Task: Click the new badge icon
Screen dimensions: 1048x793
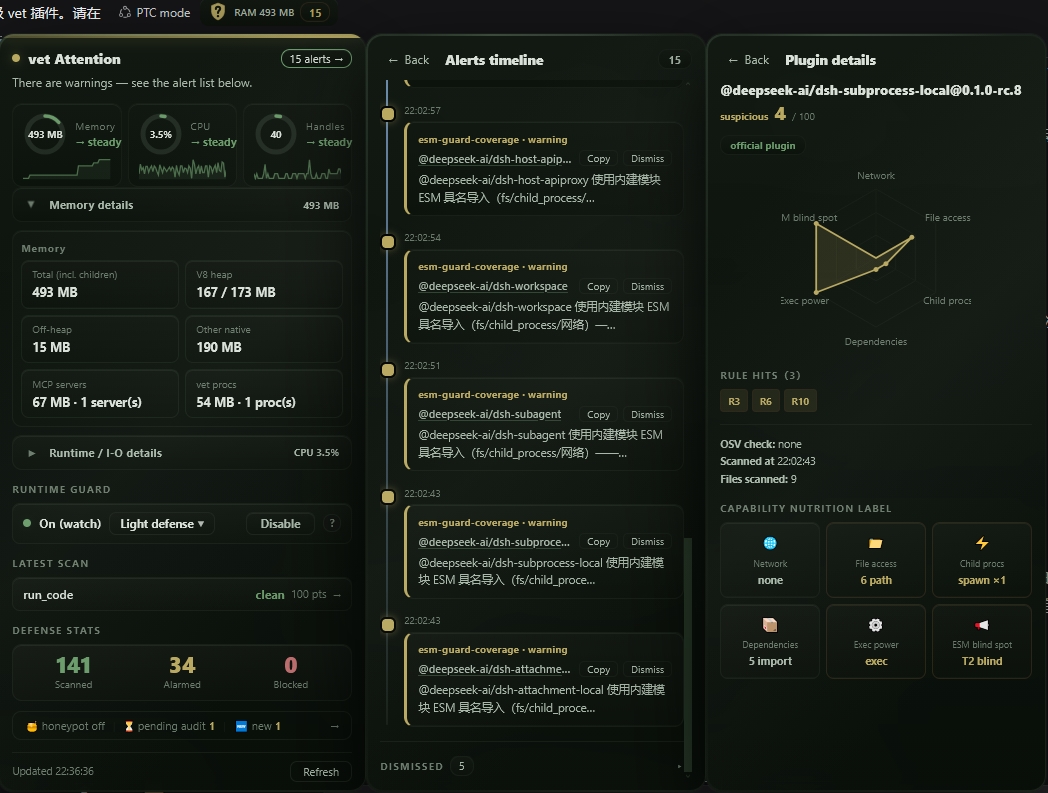Action: (242, 726)
